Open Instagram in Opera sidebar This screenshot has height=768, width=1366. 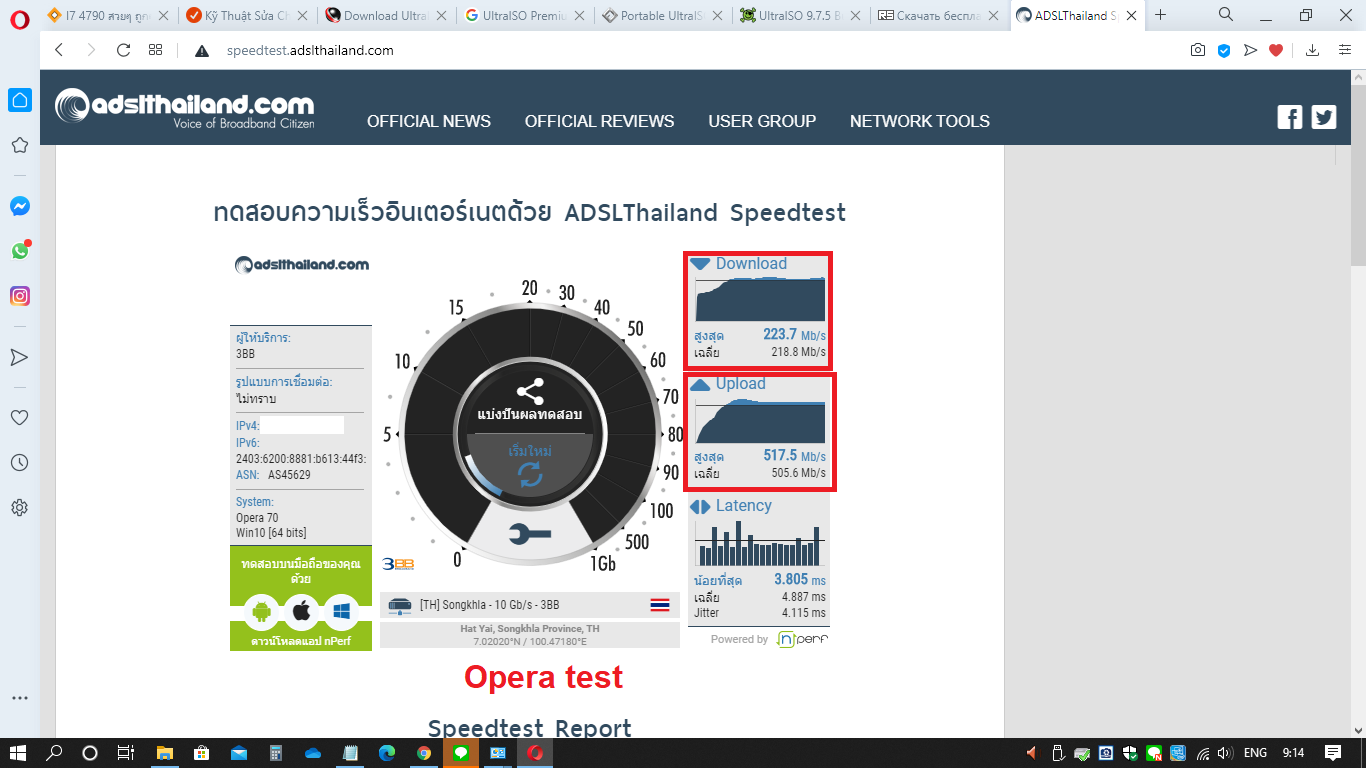tap(20, 296)
